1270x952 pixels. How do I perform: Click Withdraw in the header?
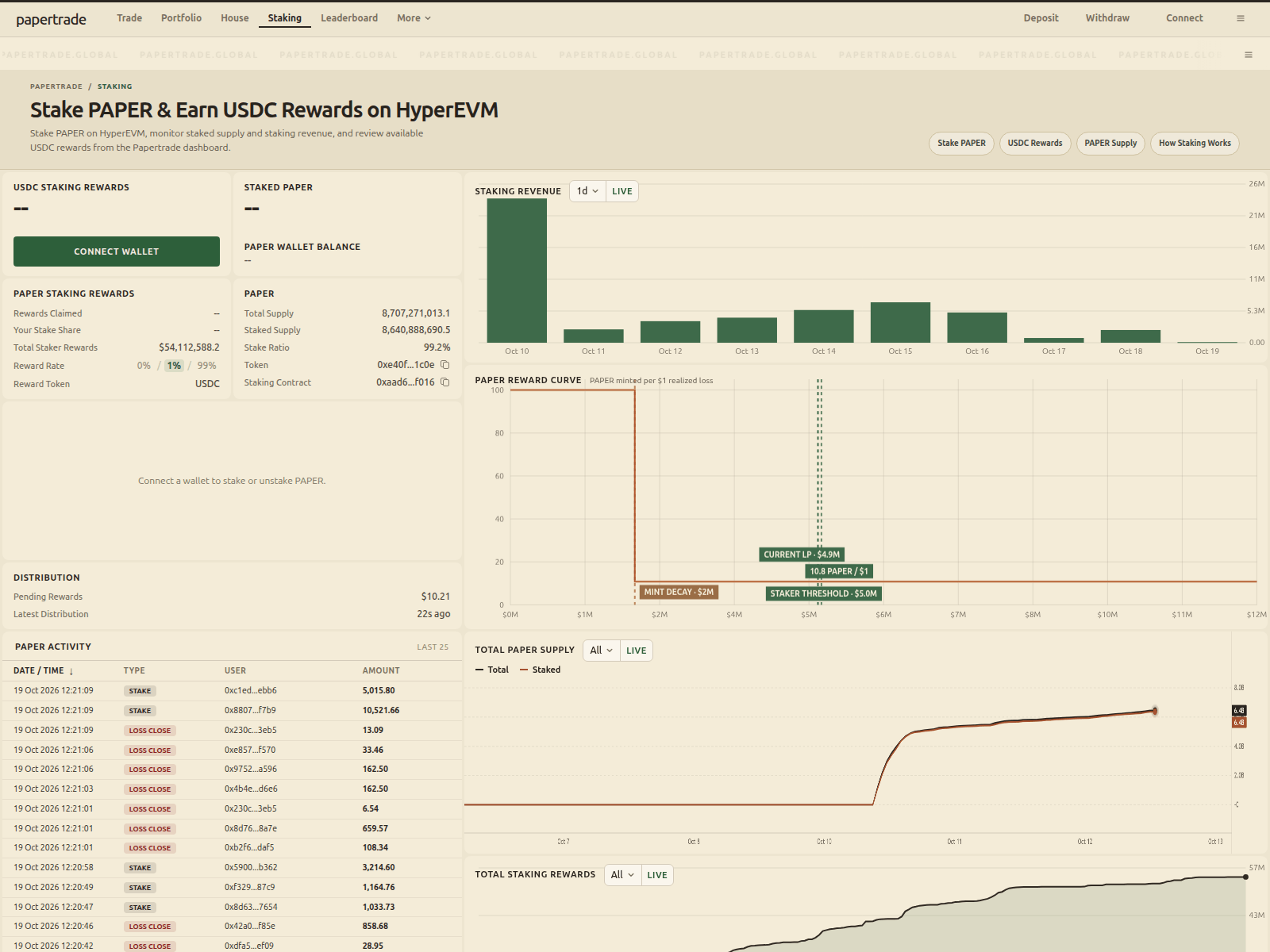(1107, 18)
